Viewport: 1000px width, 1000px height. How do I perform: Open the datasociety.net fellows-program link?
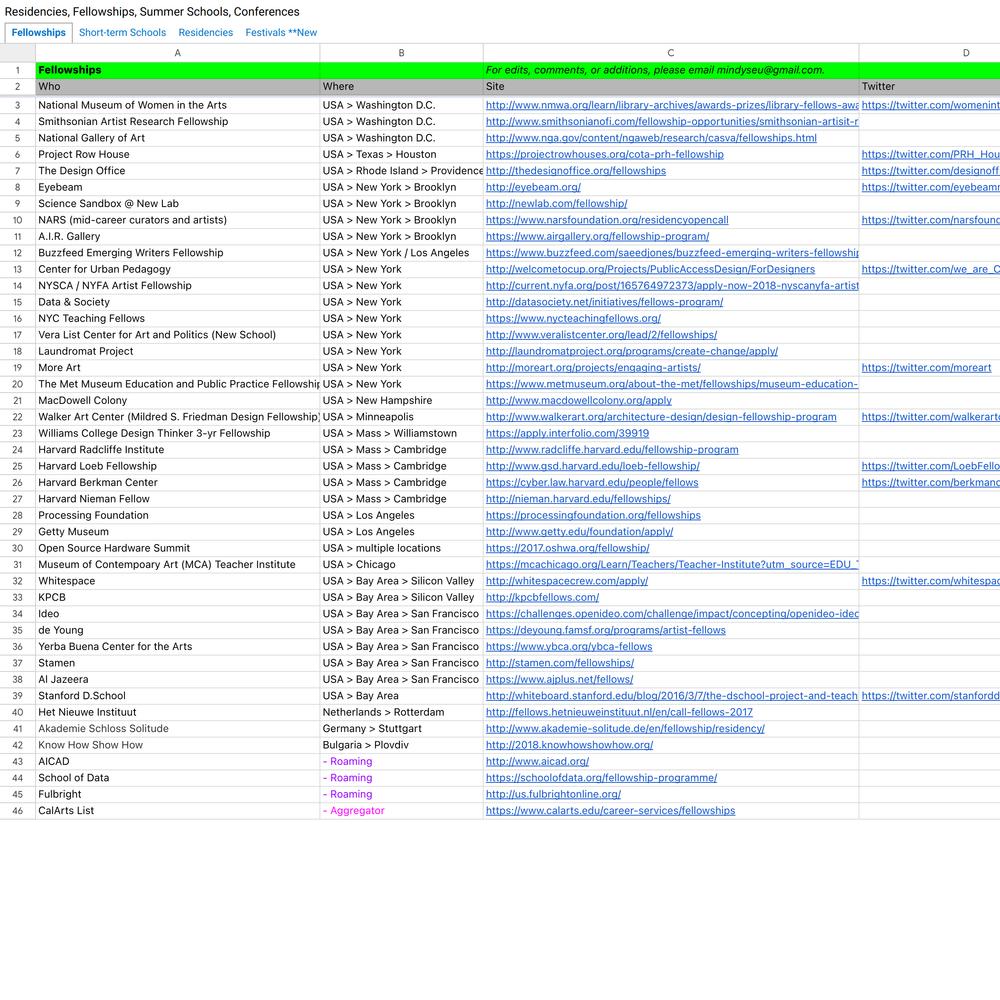[x=605, y=302]
